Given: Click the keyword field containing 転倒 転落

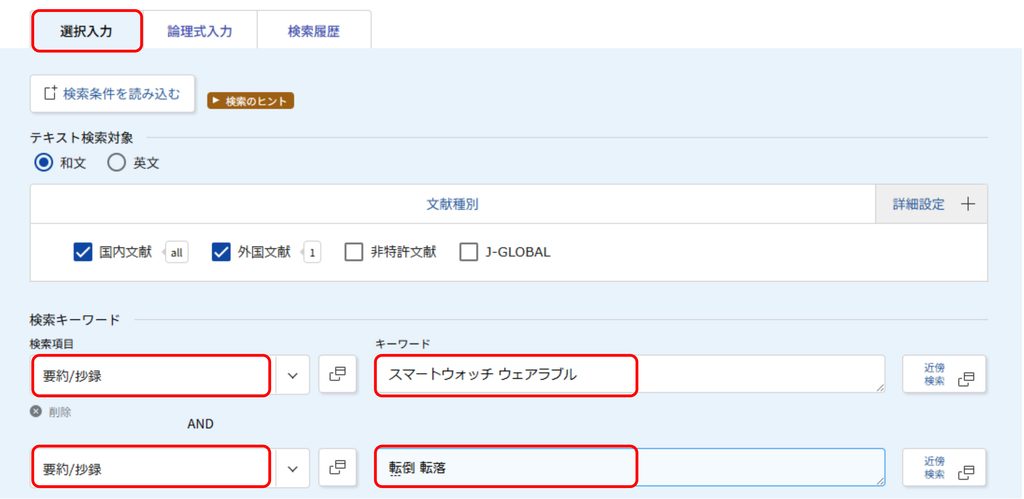Looking at the screenshot, I should point(631,467).
